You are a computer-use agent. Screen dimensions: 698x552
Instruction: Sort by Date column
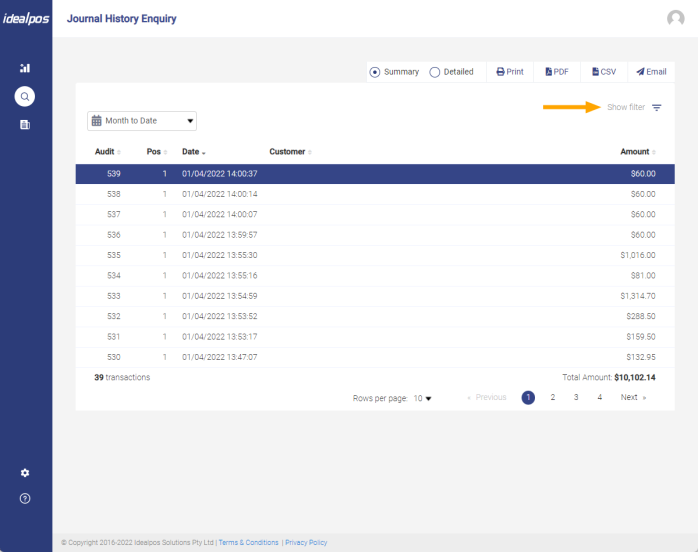[194, 152]
